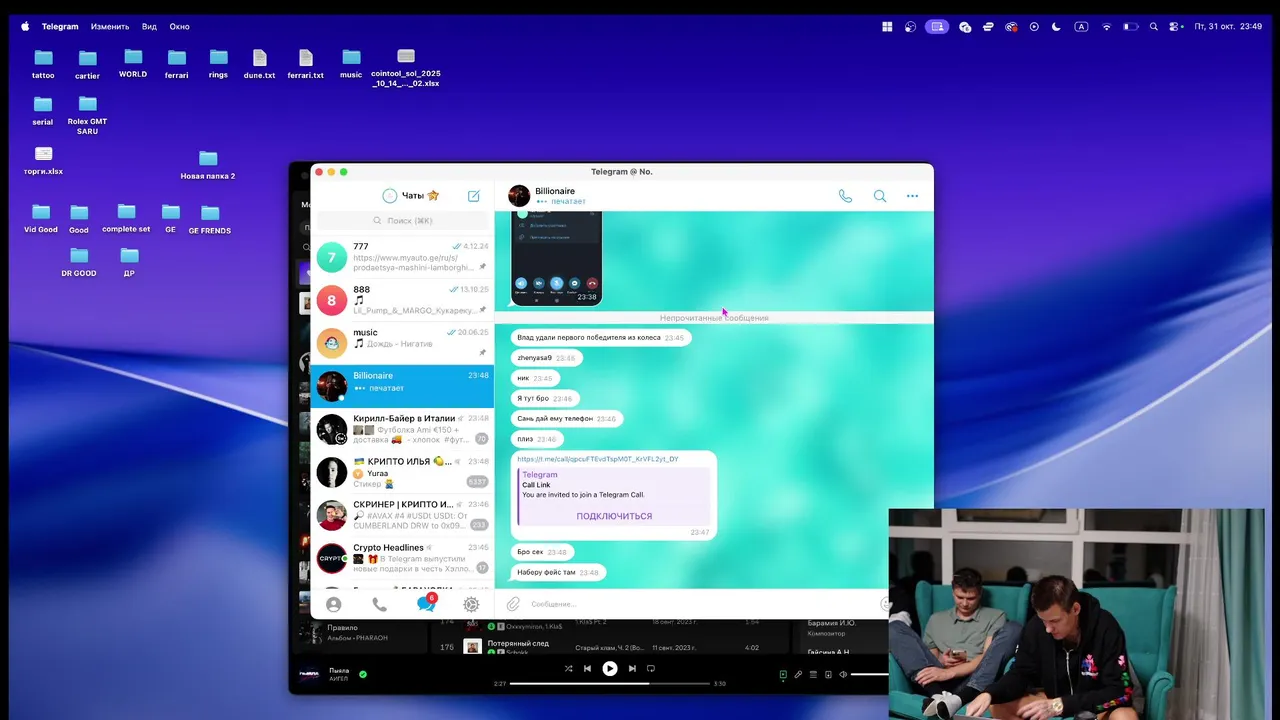Open the Contacts tab in Telegram
1280x720 pixels.
[334, 604]
